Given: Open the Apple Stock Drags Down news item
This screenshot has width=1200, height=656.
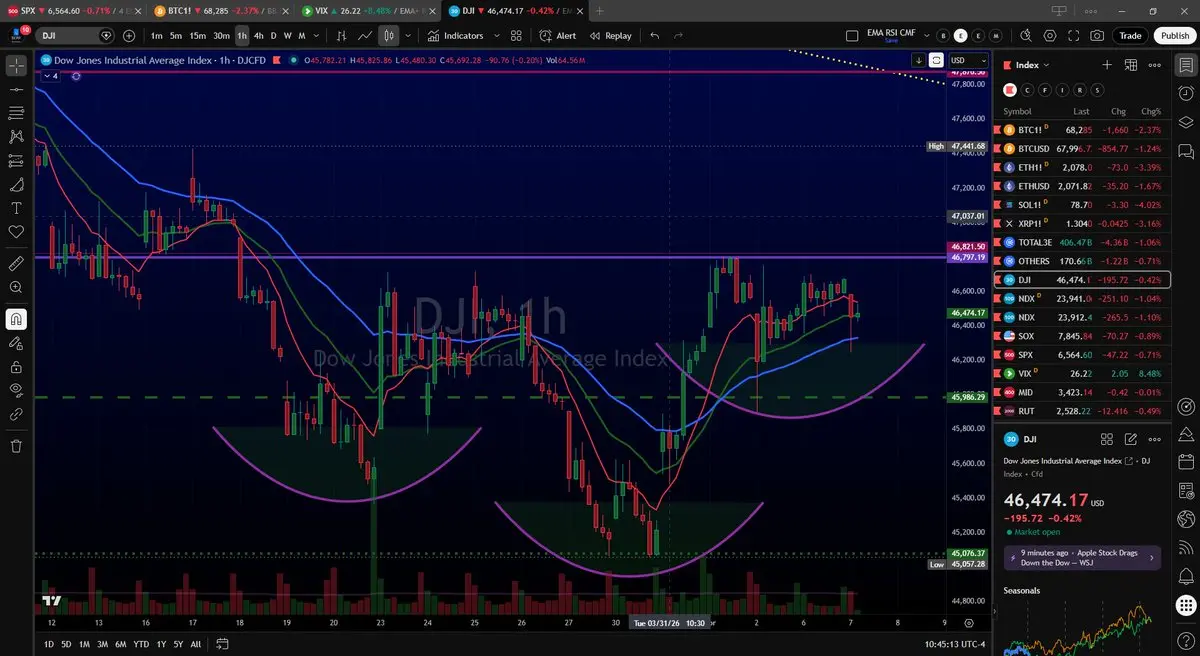Looking at the screenshot, I should [1082, 557].
